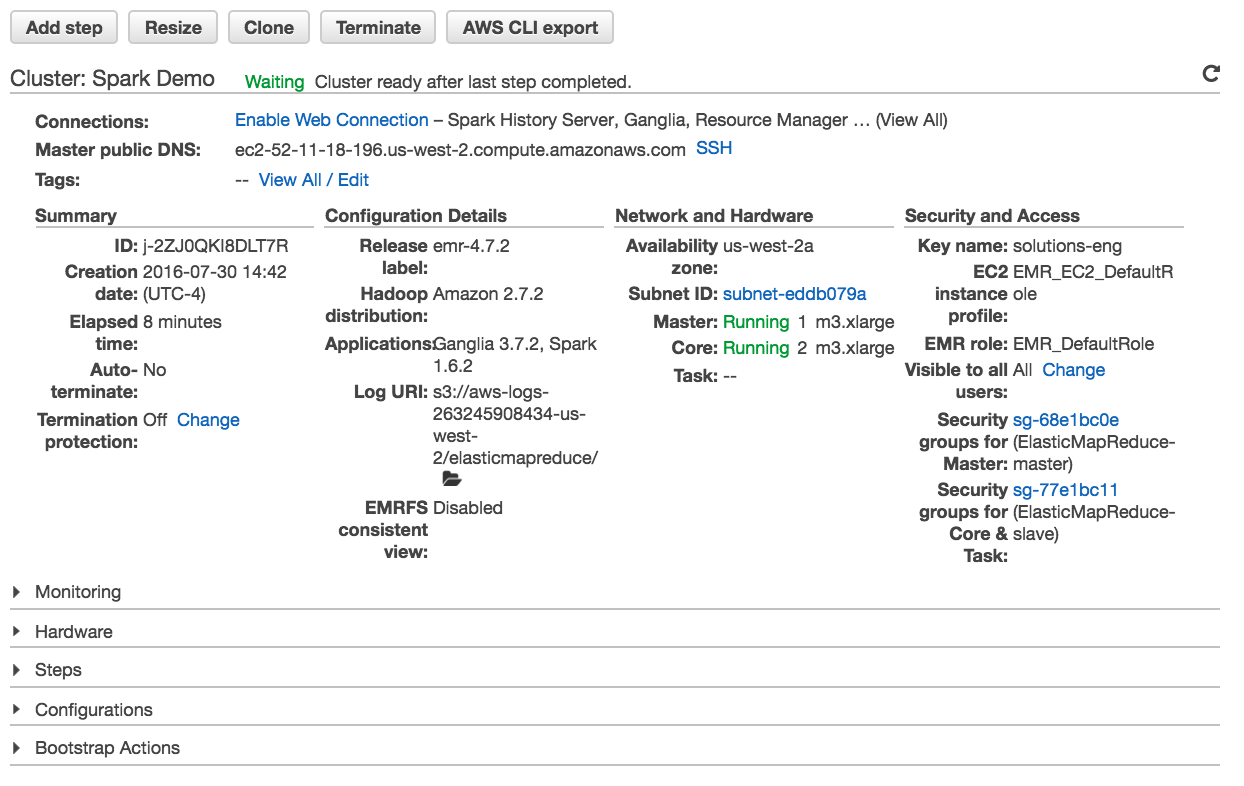Open the SSH link for master DNS
Image resolution: width=1244 pixels, height=786 pixels.
coord(714,148)
